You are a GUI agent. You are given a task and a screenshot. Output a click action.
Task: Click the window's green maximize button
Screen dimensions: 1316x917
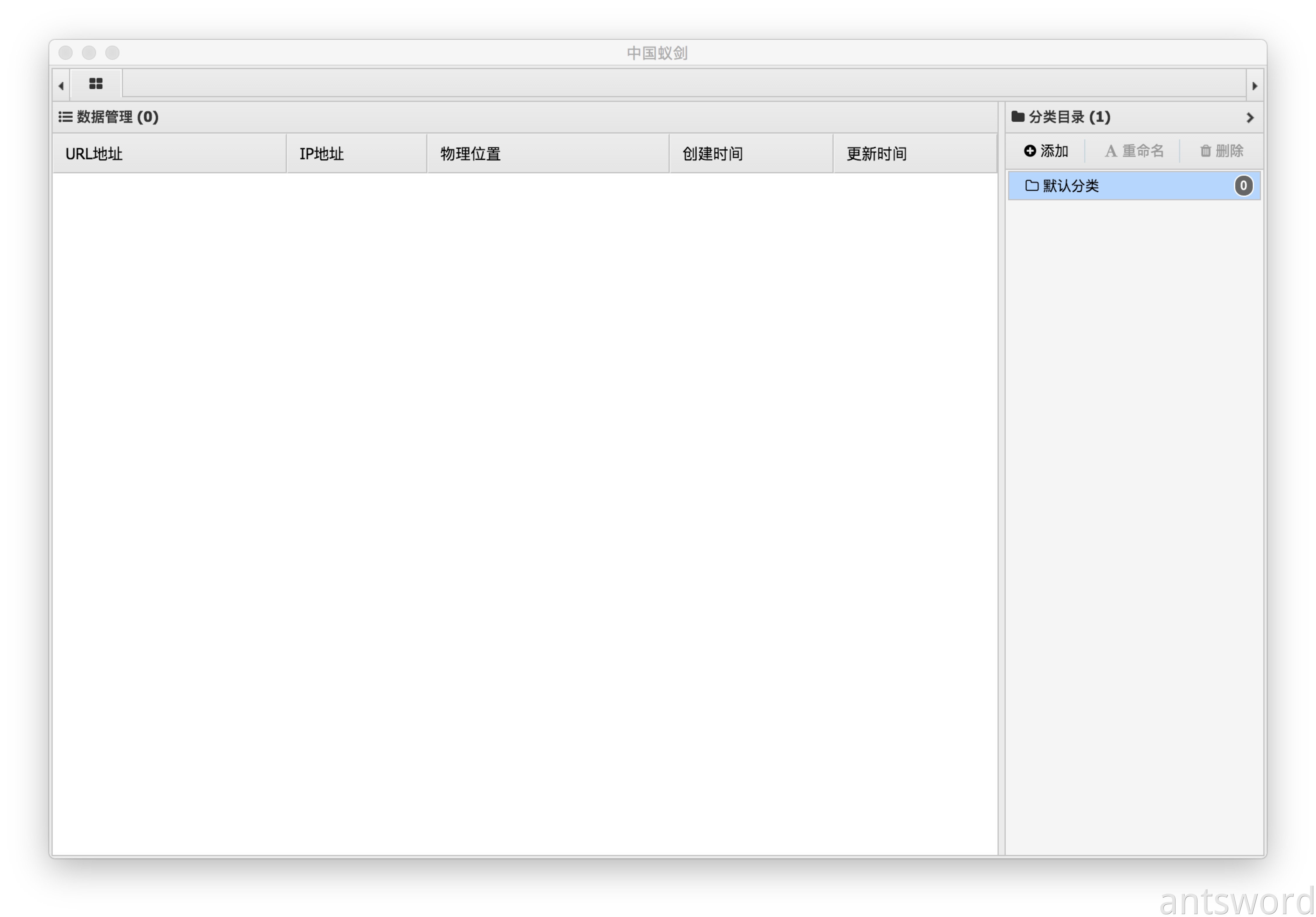(x=112, y=53)
